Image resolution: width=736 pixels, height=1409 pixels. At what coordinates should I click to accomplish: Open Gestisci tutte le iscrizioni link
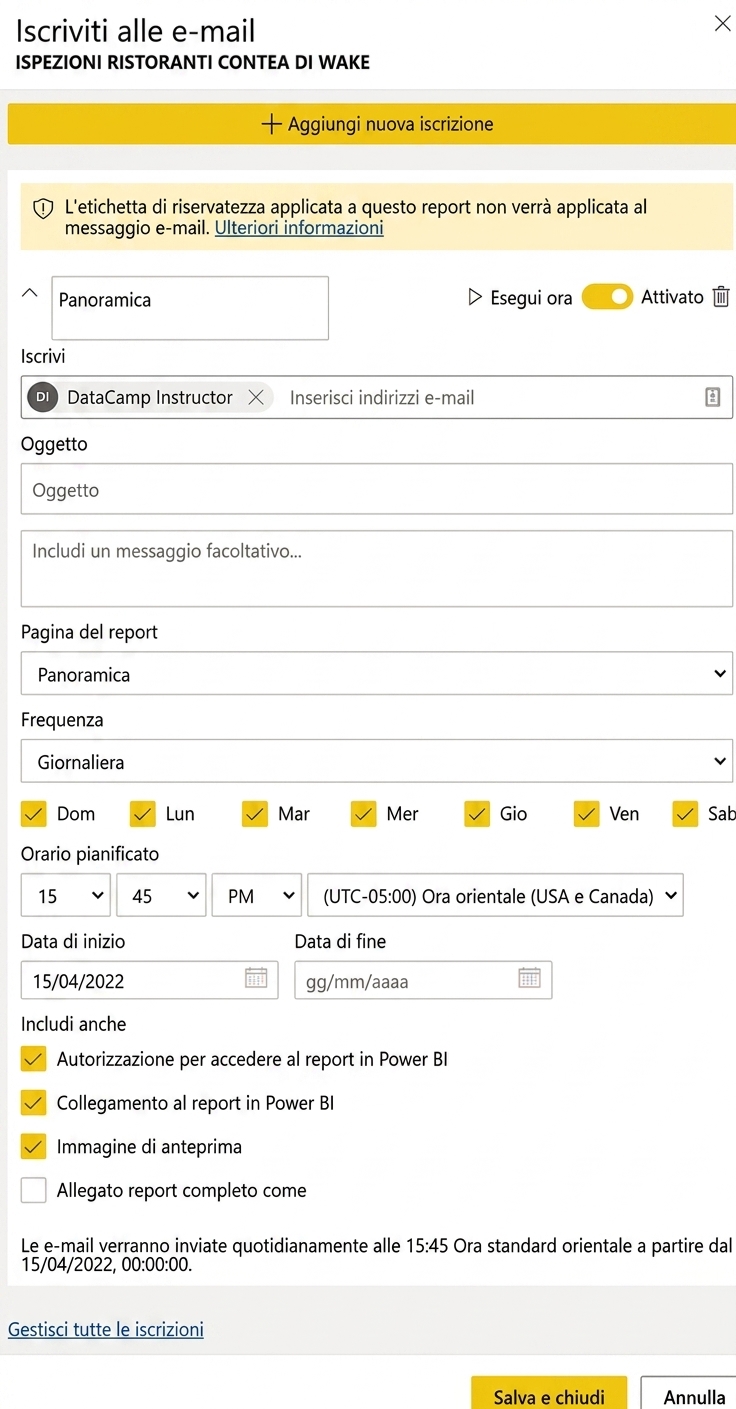tap(106, 1330)
